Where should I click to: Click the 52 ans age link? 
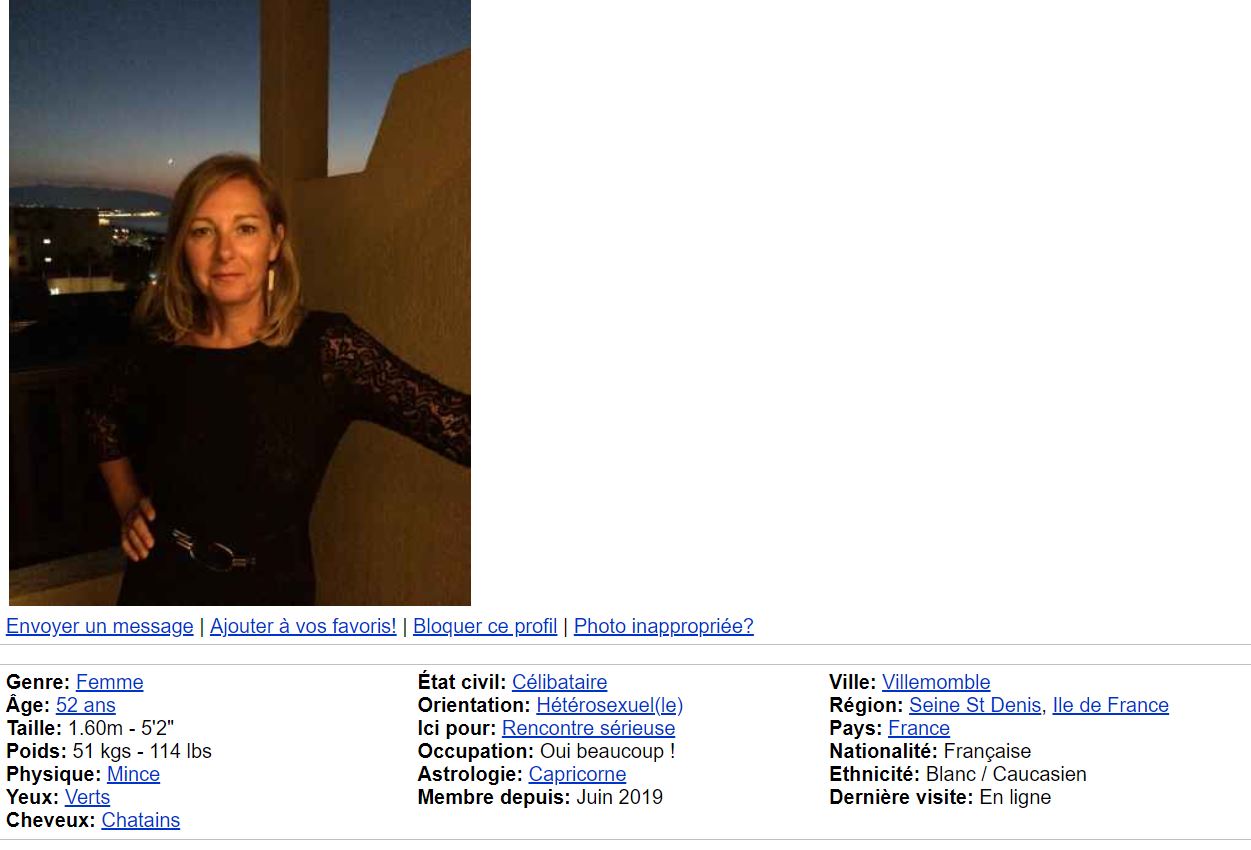pyautogui.click(x=86, y=705)
